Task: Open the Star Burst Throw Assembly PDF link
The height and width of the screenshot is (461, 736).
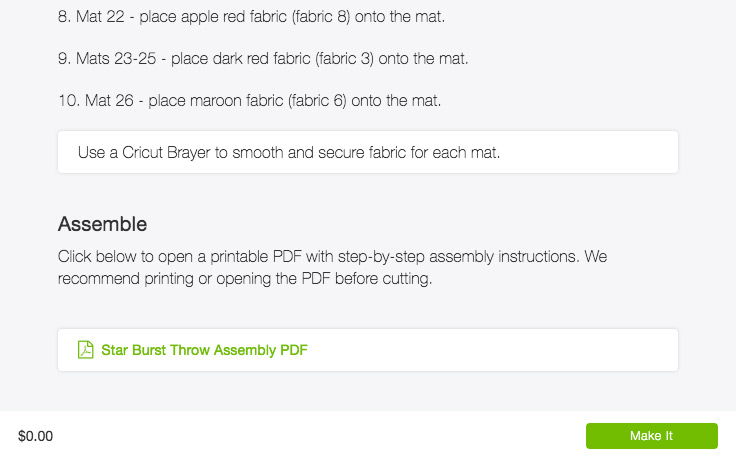Action: tap(204, 350)
